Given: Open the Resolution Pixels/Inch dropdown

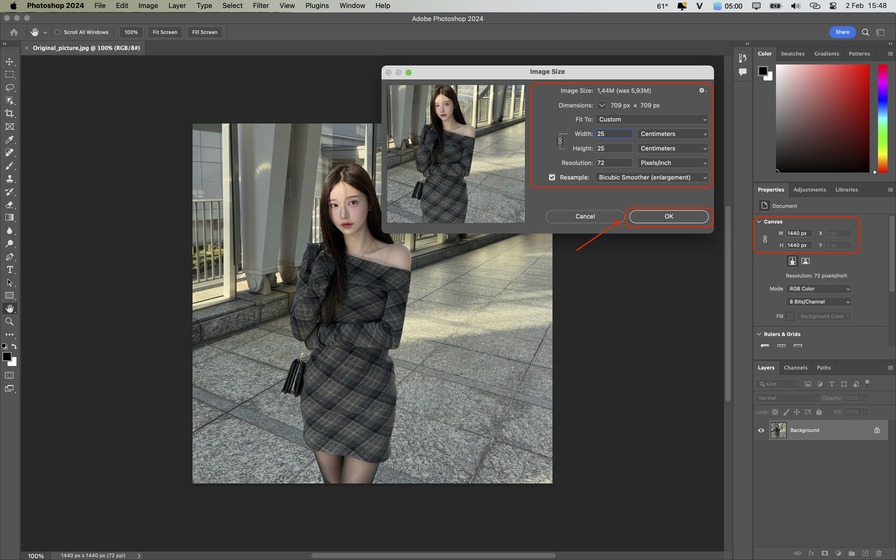Looking at the screenshot, I should point(673,163).
